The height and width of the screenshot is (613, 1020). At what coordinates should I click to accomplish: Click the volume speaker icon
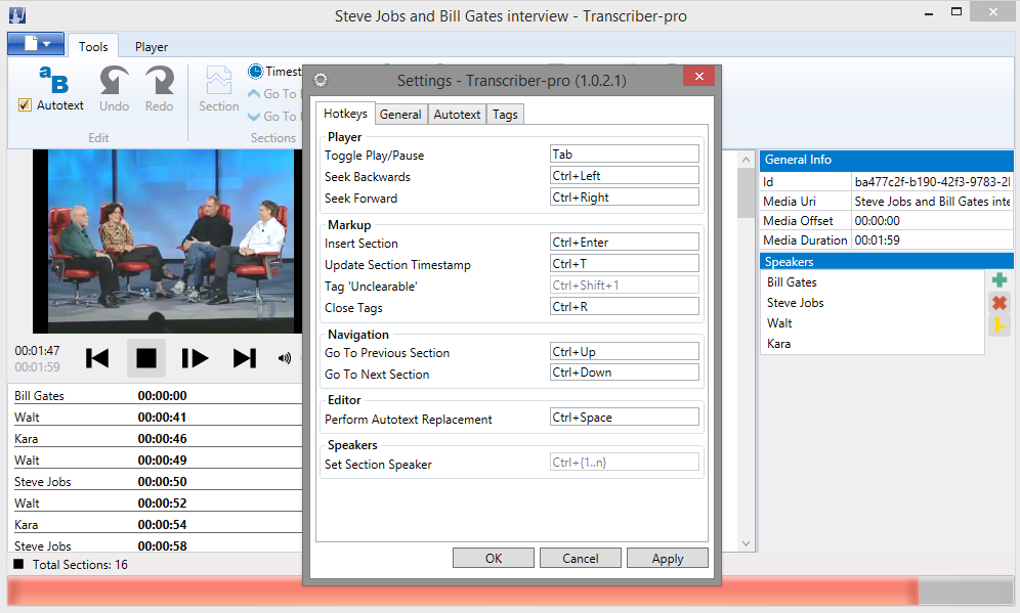(x=284, y=358)
